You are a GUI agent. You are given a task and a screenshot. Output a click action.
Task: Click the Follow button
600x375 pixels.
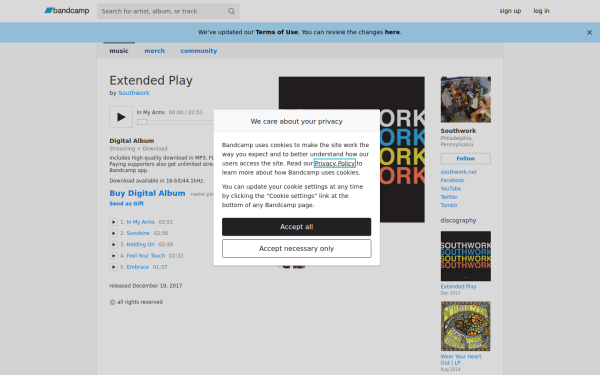click(x=466, y=158)
